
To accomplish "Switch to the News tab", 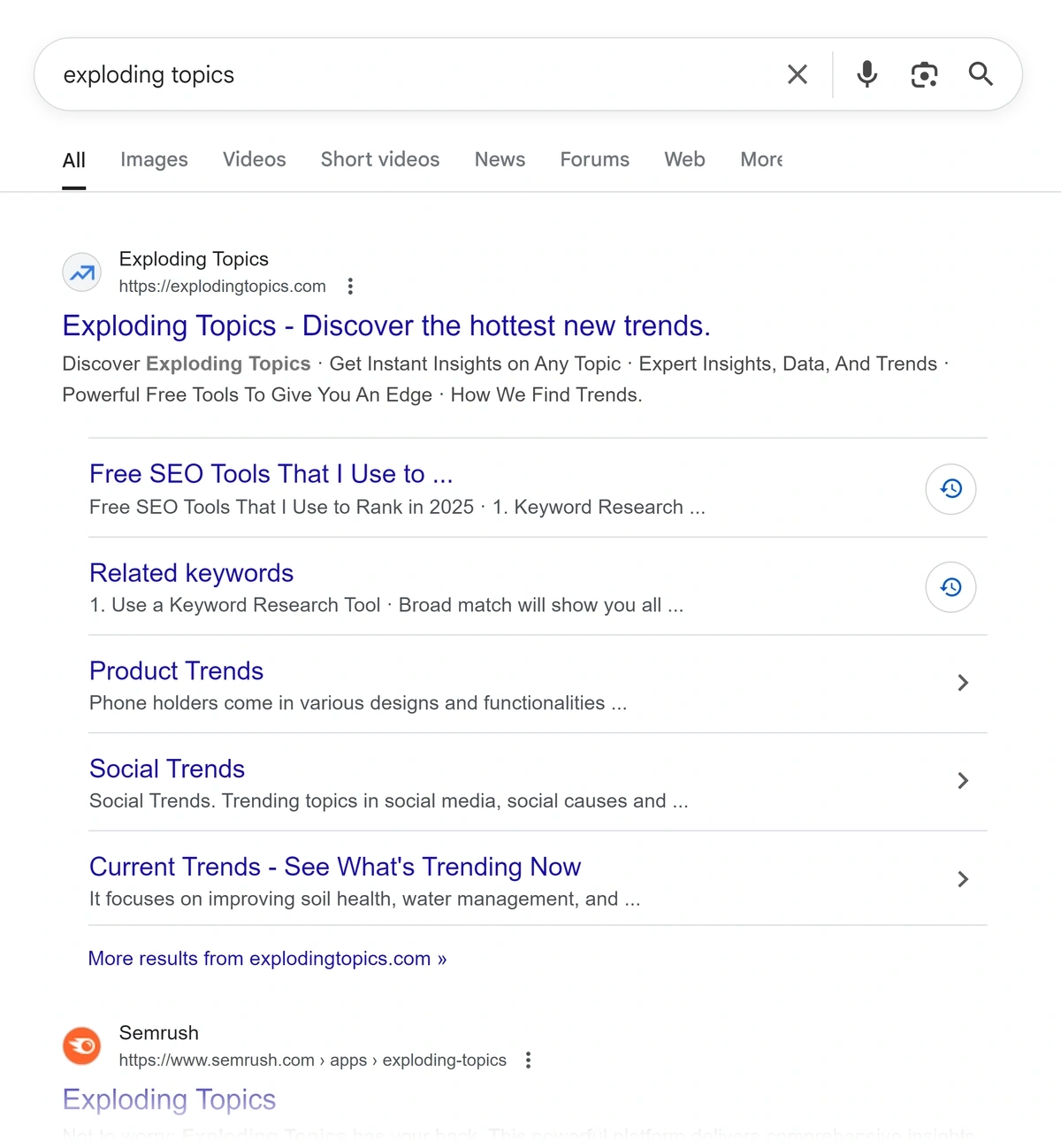I will [500, 160].
